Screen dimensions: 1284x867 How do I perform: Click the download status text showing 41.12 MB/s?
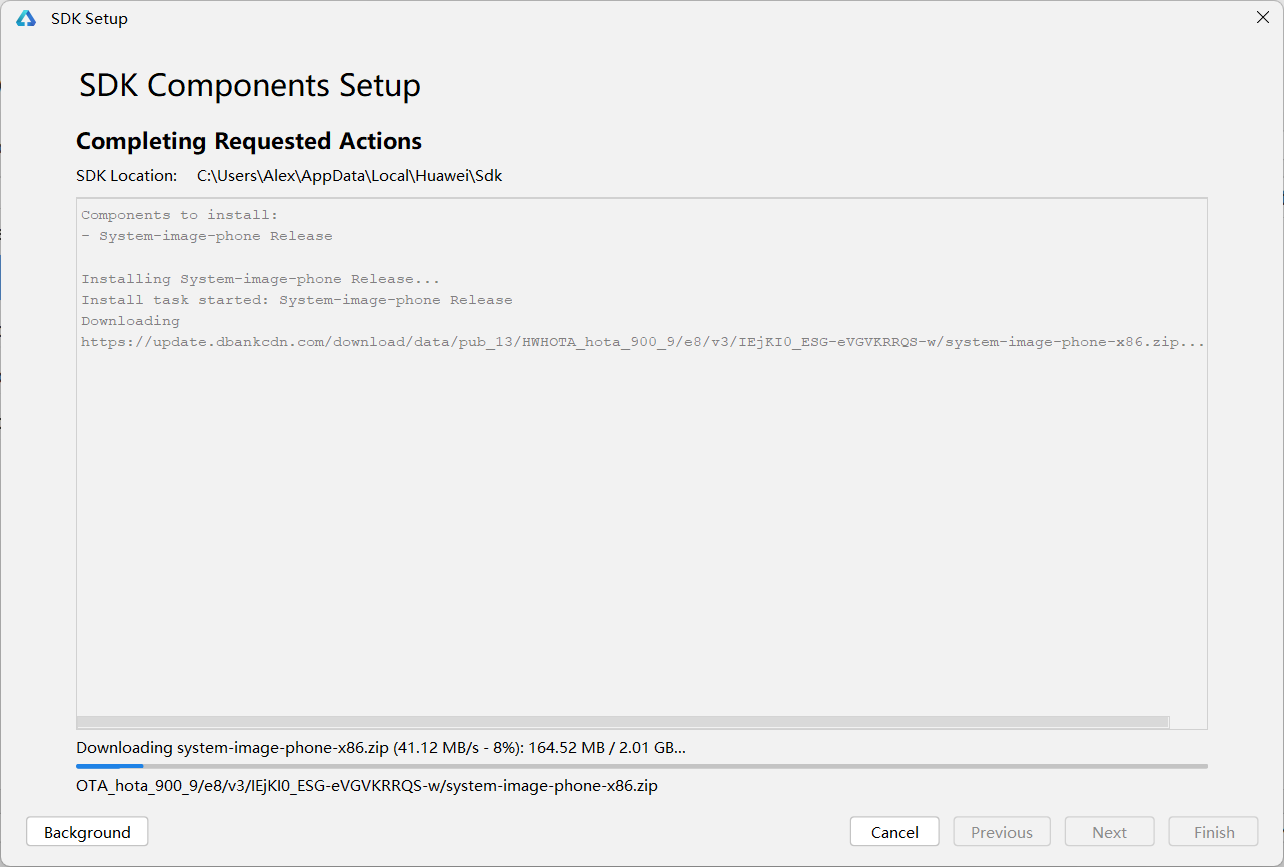click(x=381, y=747)
